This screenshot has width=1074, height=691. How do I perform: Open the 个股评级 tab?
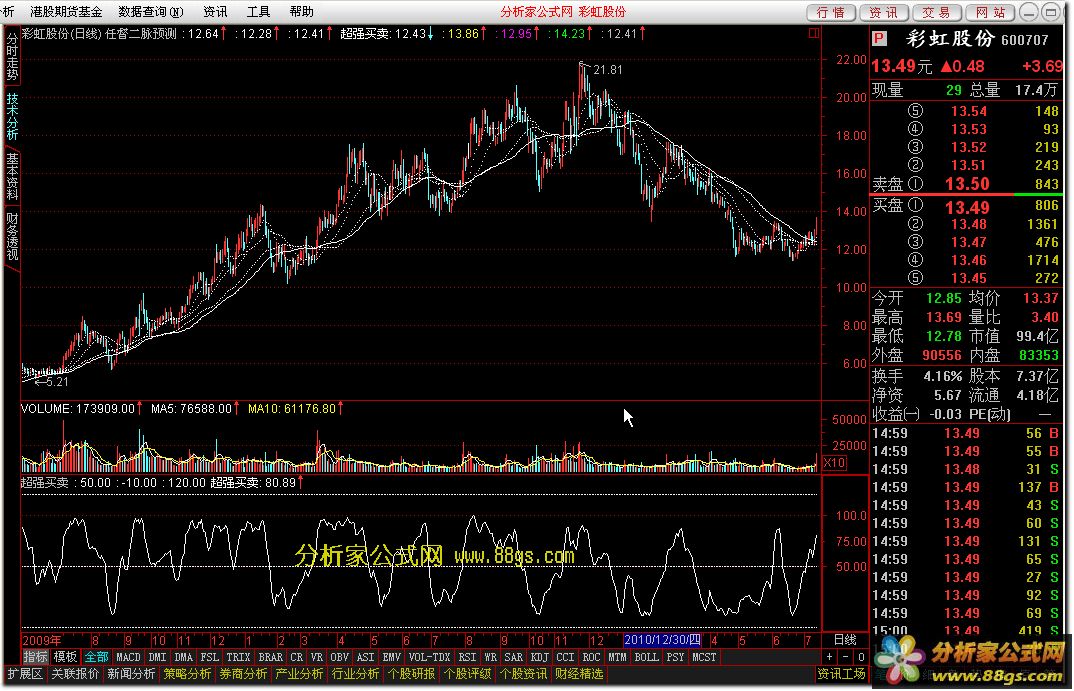[468, 674]
